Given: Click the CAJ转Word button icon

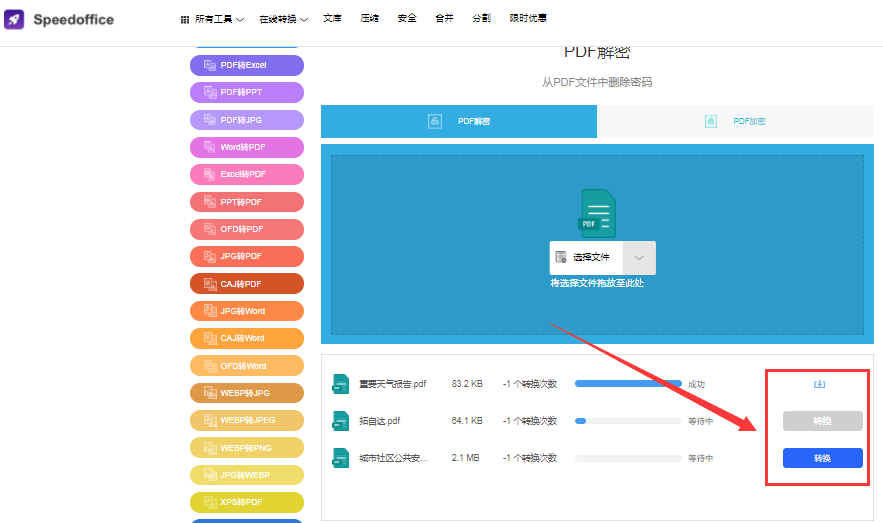Looking at the screenshot, I should (210, 338).
